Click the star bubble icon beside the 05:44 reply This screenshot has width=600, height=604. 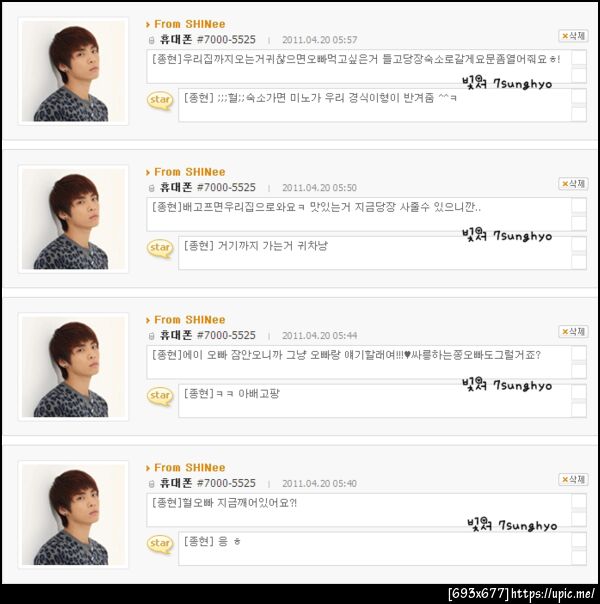160,396
